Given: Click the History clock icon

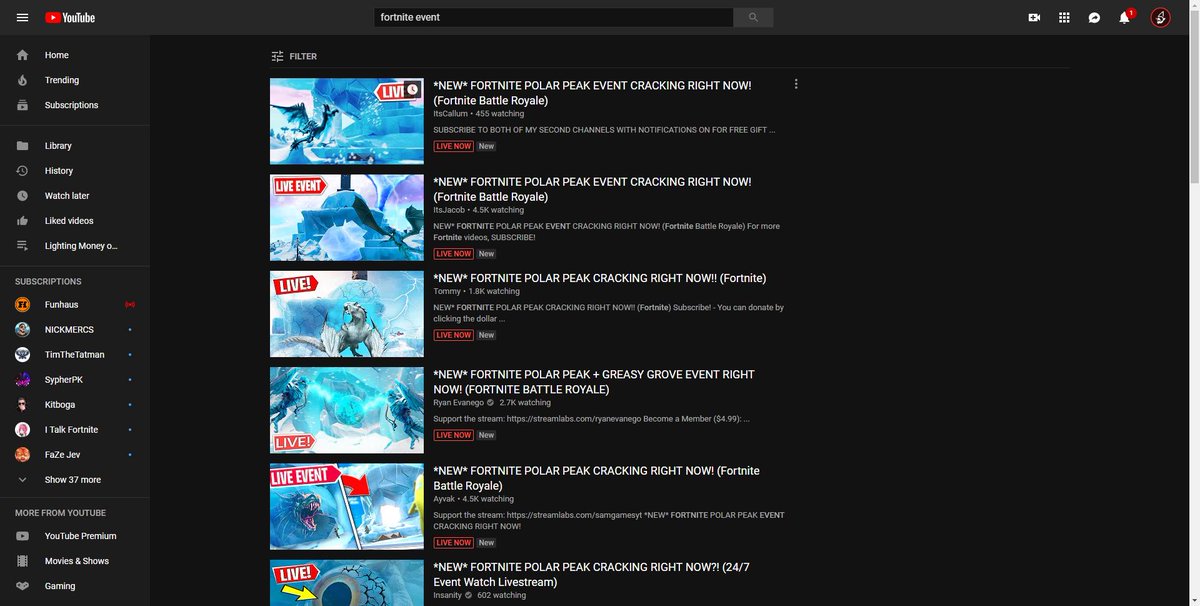Looking at the screenshot, I should coord(22,171).
